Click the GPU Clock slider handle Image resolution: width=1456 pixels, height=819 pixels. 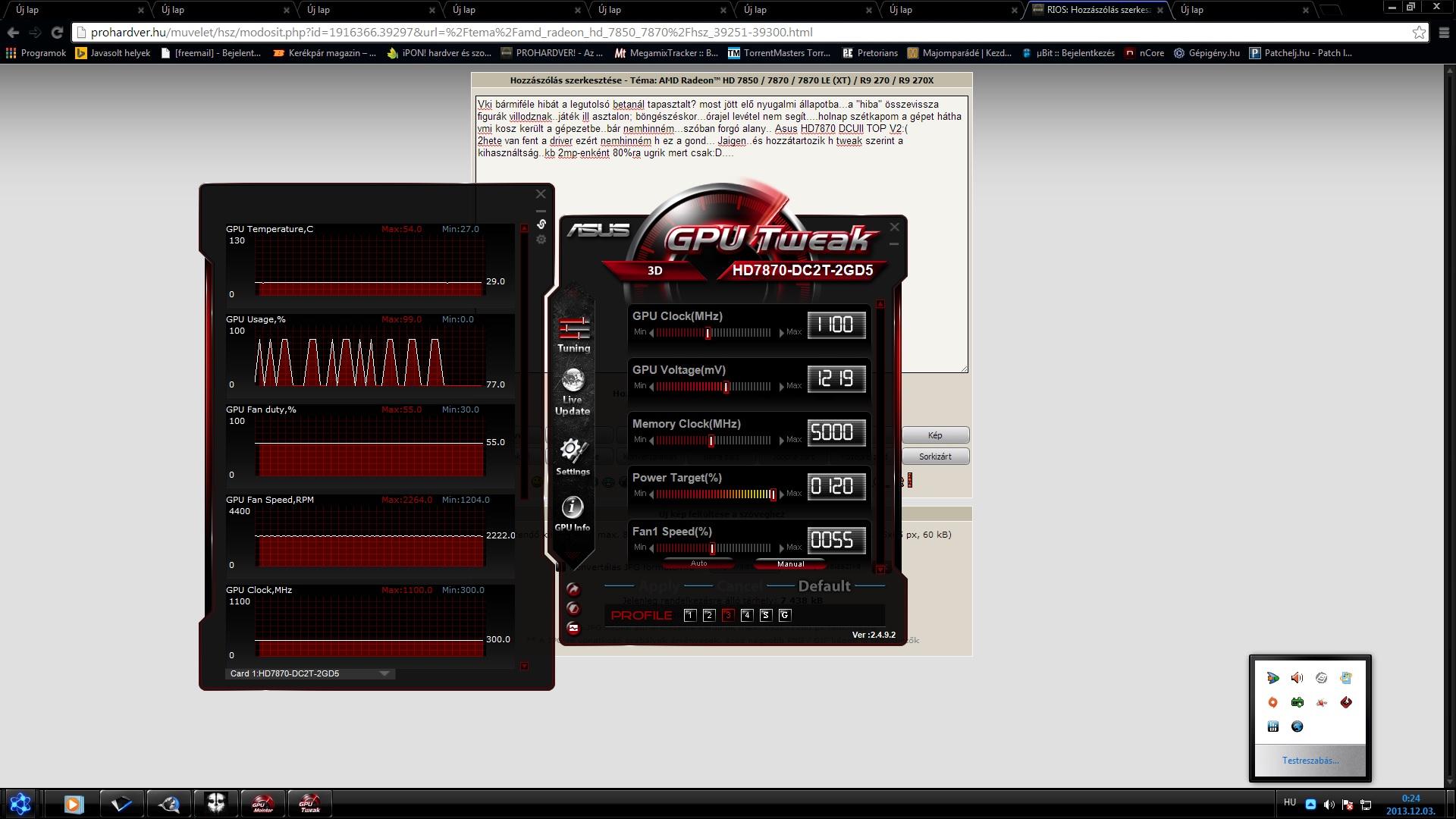708,333
